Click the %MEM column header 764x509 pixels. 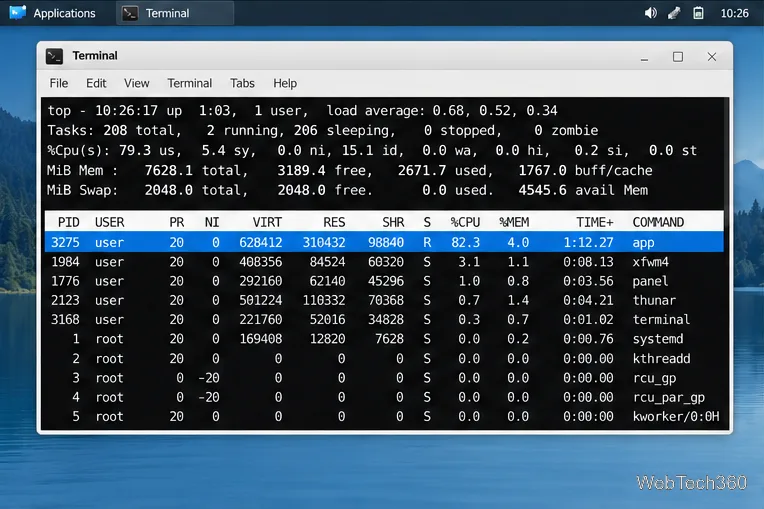click(514, 222)
